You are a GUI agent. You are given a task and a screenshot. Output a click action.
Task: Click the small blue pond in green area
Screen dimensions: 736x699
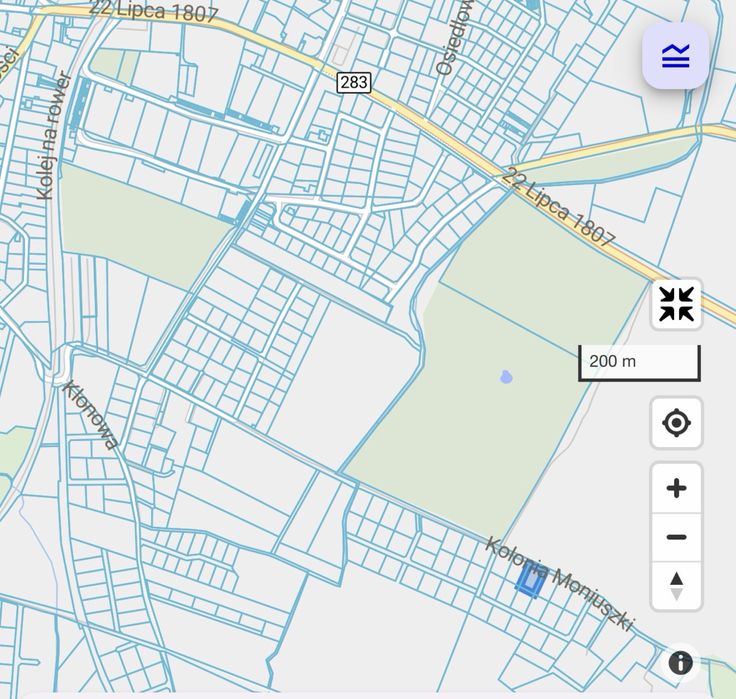click(506, 377)
